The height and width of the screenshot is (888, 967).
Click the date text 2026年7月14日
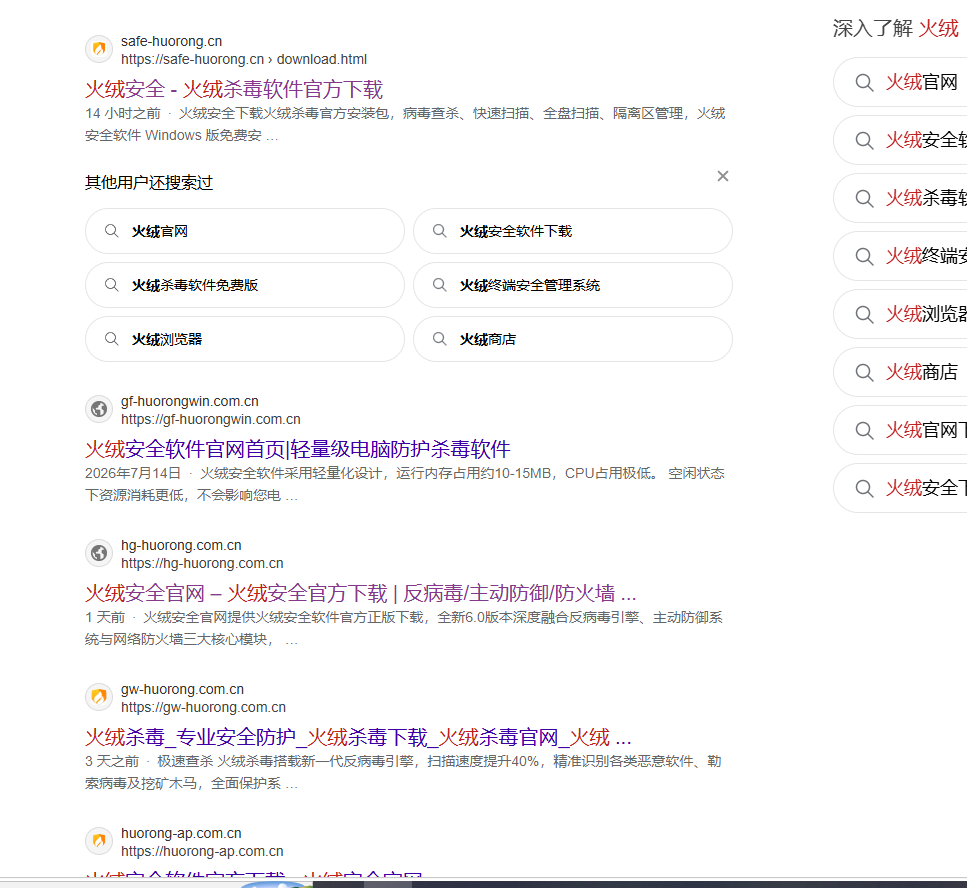pyautogui.click(x=133, y=473)
